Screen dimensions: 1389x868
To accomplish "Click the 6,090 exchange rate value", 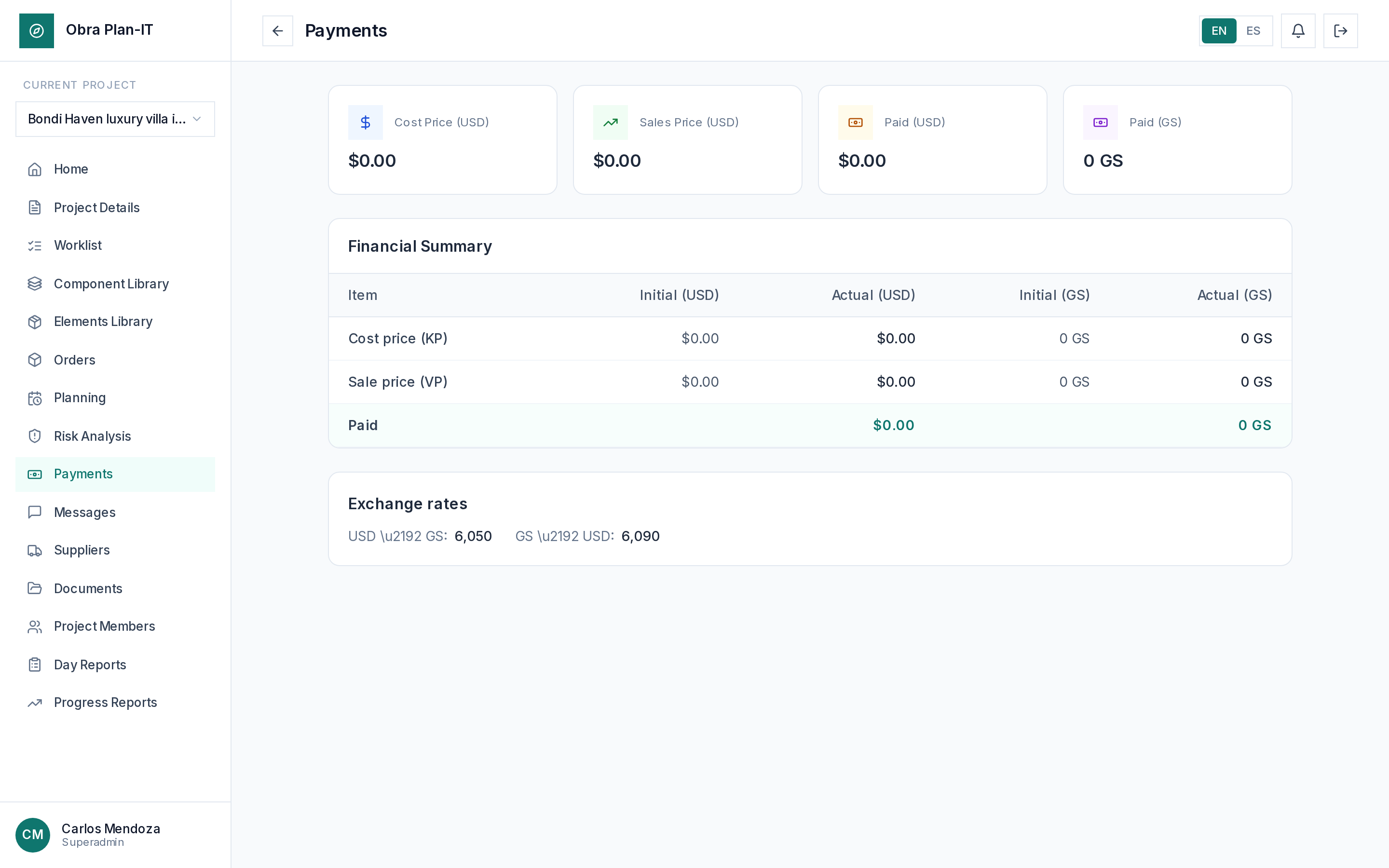I will tap(640, 536).
